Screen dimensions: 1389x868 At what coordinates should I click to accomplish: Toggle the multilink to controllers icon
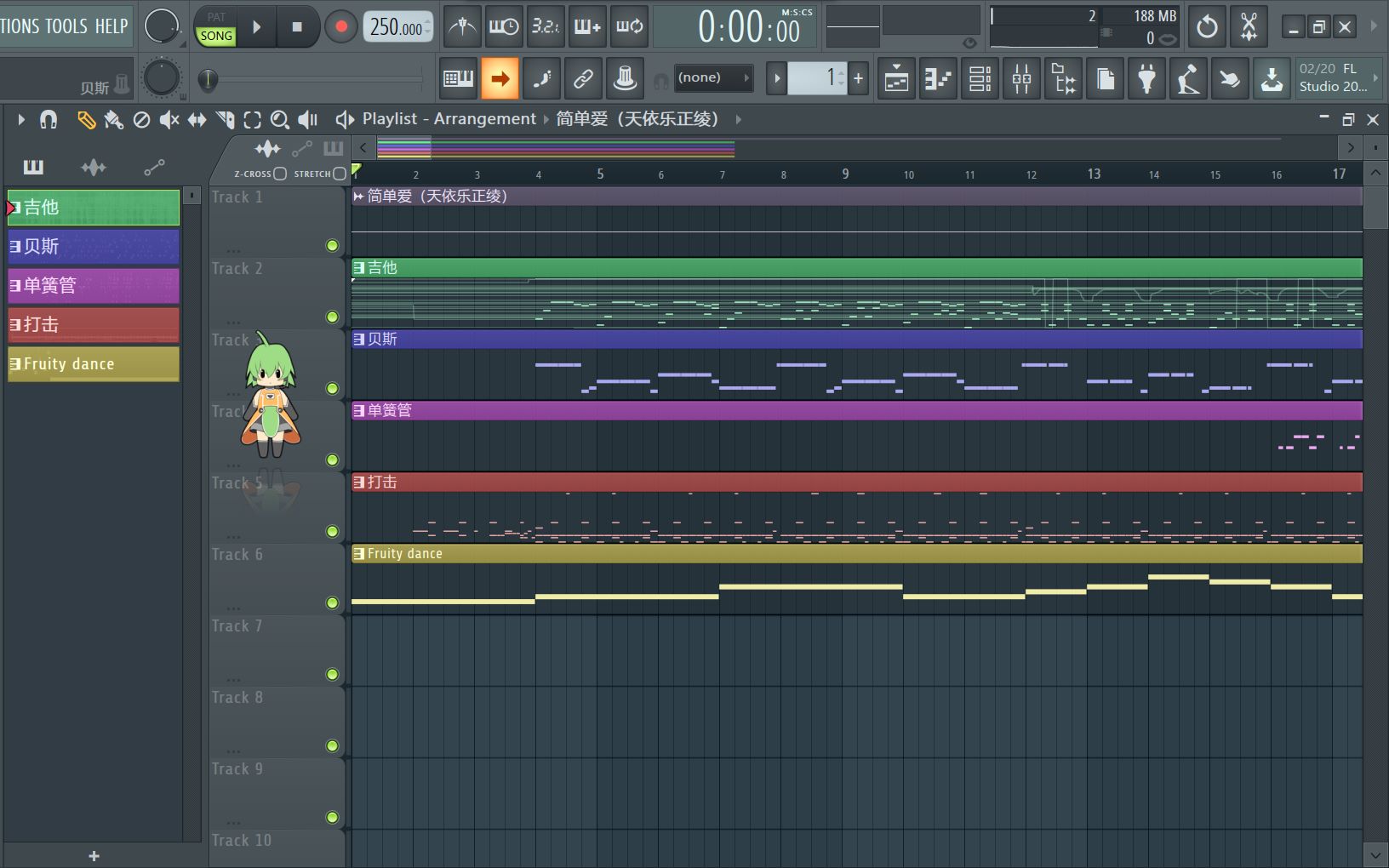pyautogui.click(x=583, y=79)
